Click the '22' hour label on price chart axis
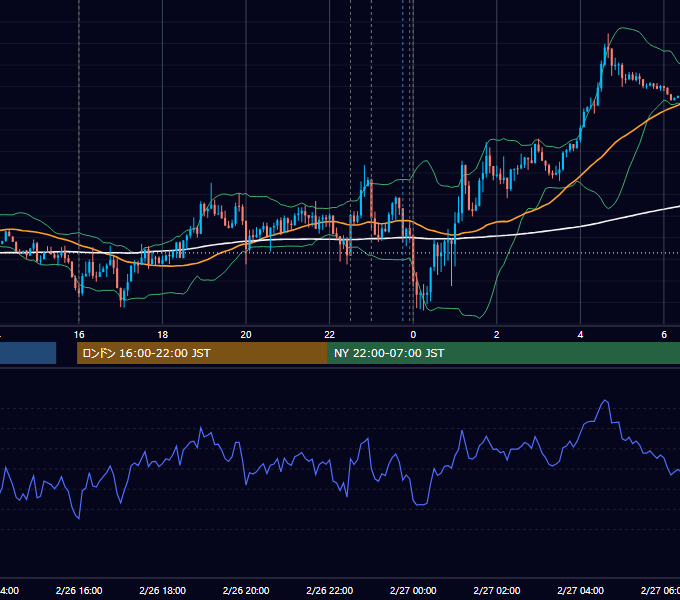This screenshot has height=600, width=680. pos(330,335)
